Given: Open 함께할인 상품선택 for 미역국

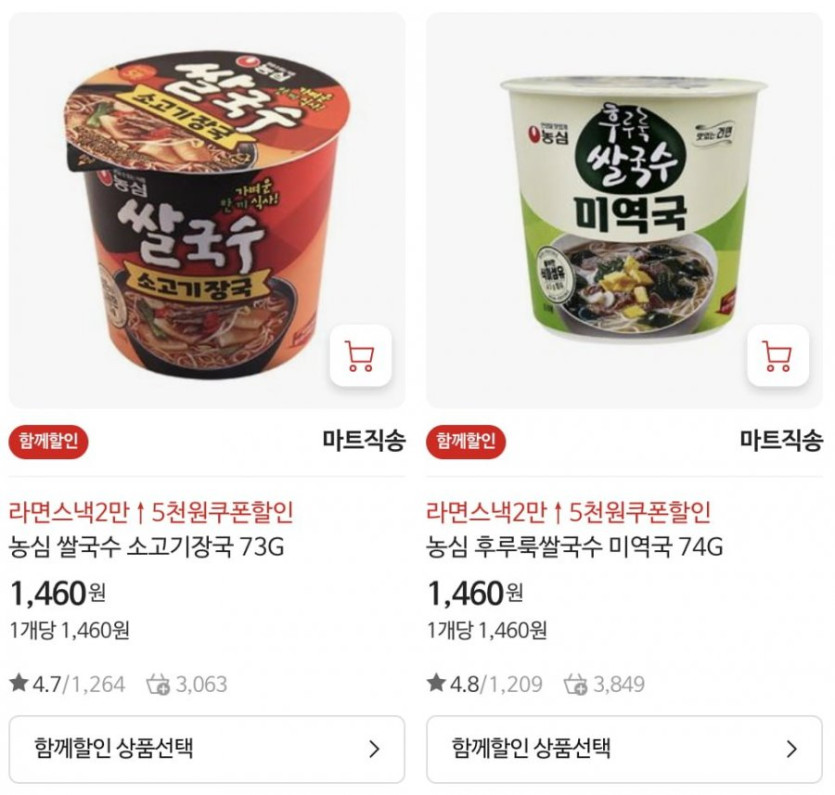Looking at the screenshot, I should 625,749.
